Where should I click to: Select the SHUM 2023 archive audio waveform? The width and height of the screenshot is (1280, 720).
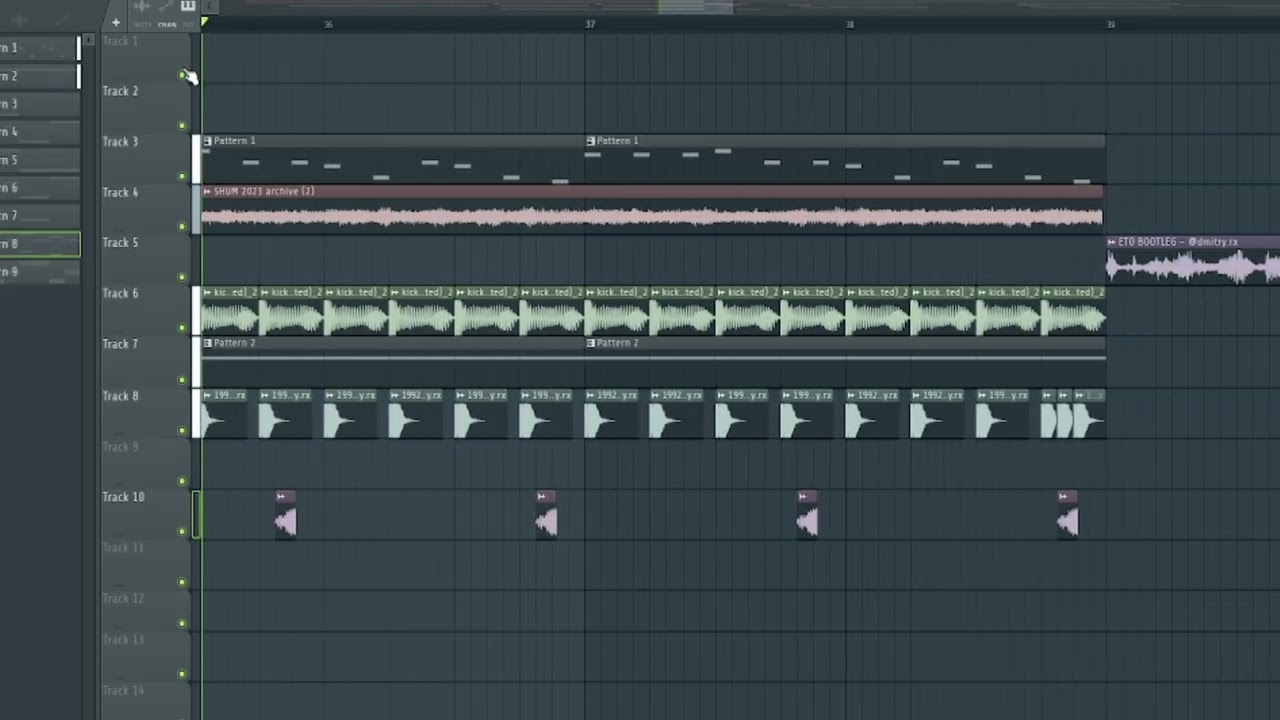tap(652, 216)
